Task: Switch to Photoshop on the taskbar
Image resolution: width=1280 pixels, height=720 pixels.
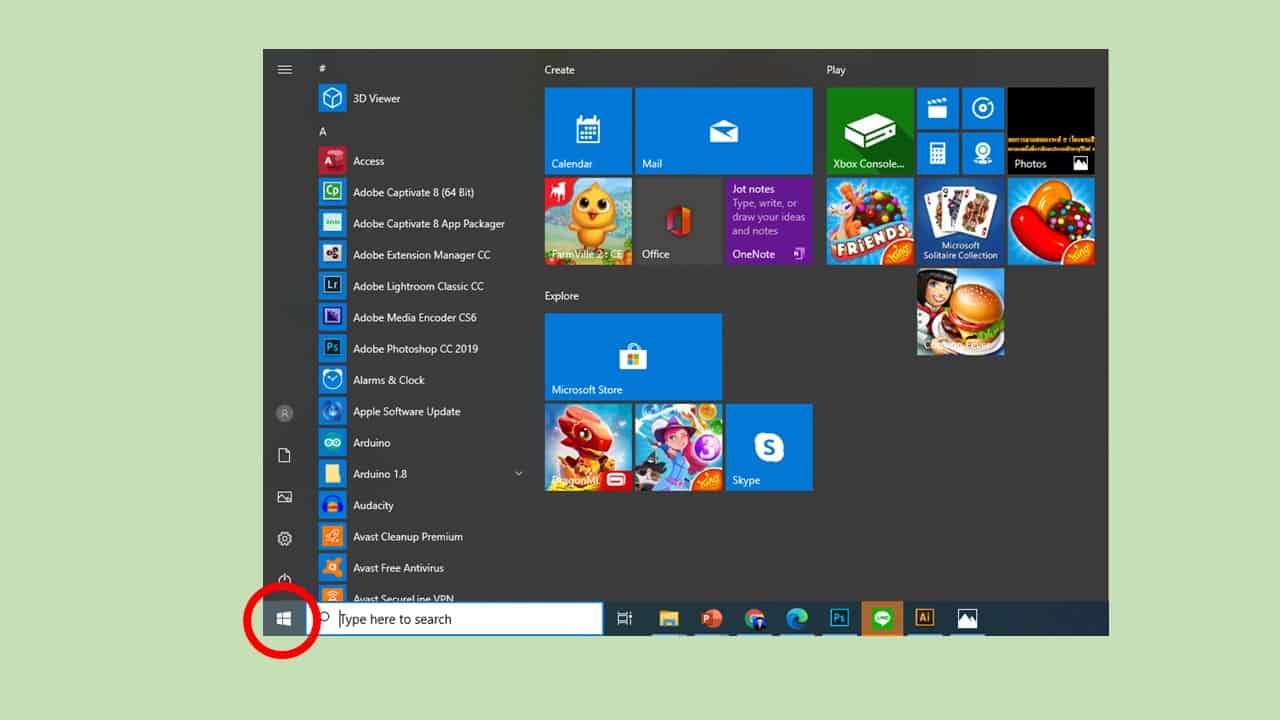Action: tap(840, 619)
